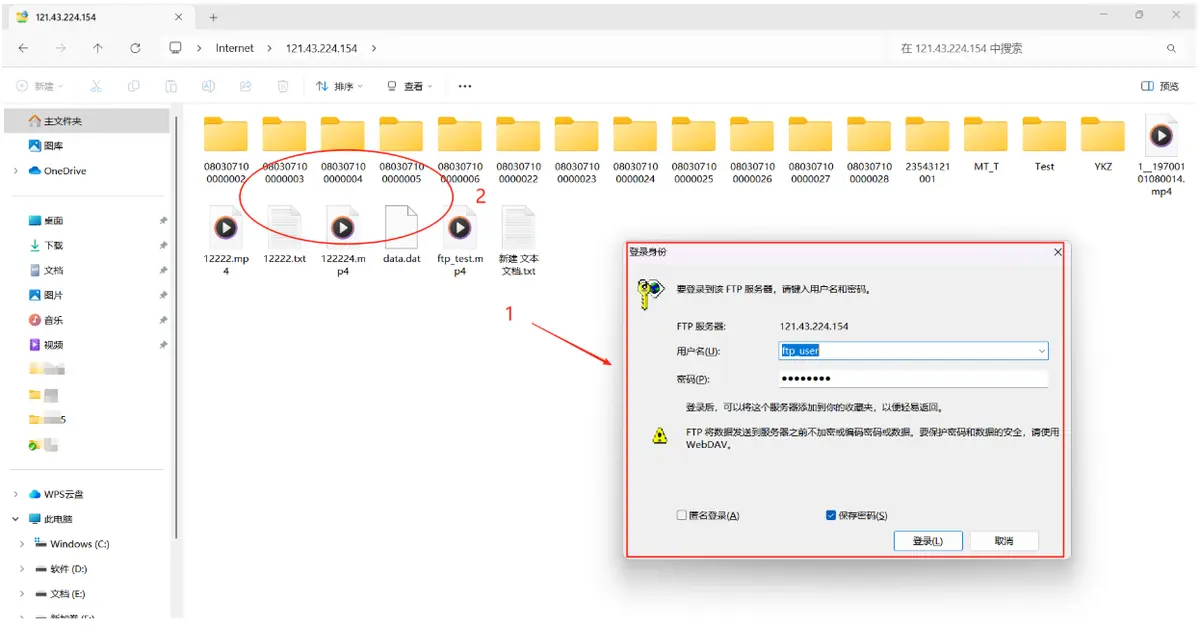
Task: Select the 12222.mp4 video file
Action: (226, 240)
